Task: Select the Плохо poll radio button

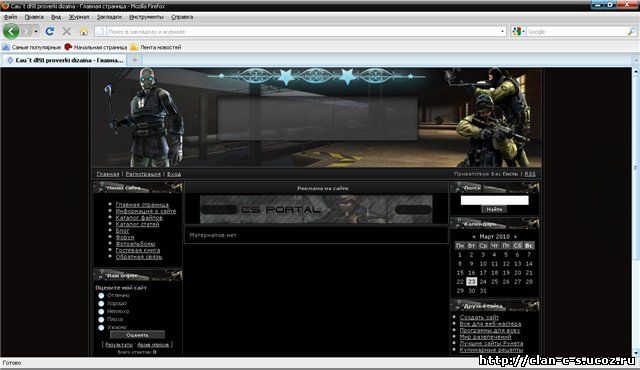Action: point(101,319)
